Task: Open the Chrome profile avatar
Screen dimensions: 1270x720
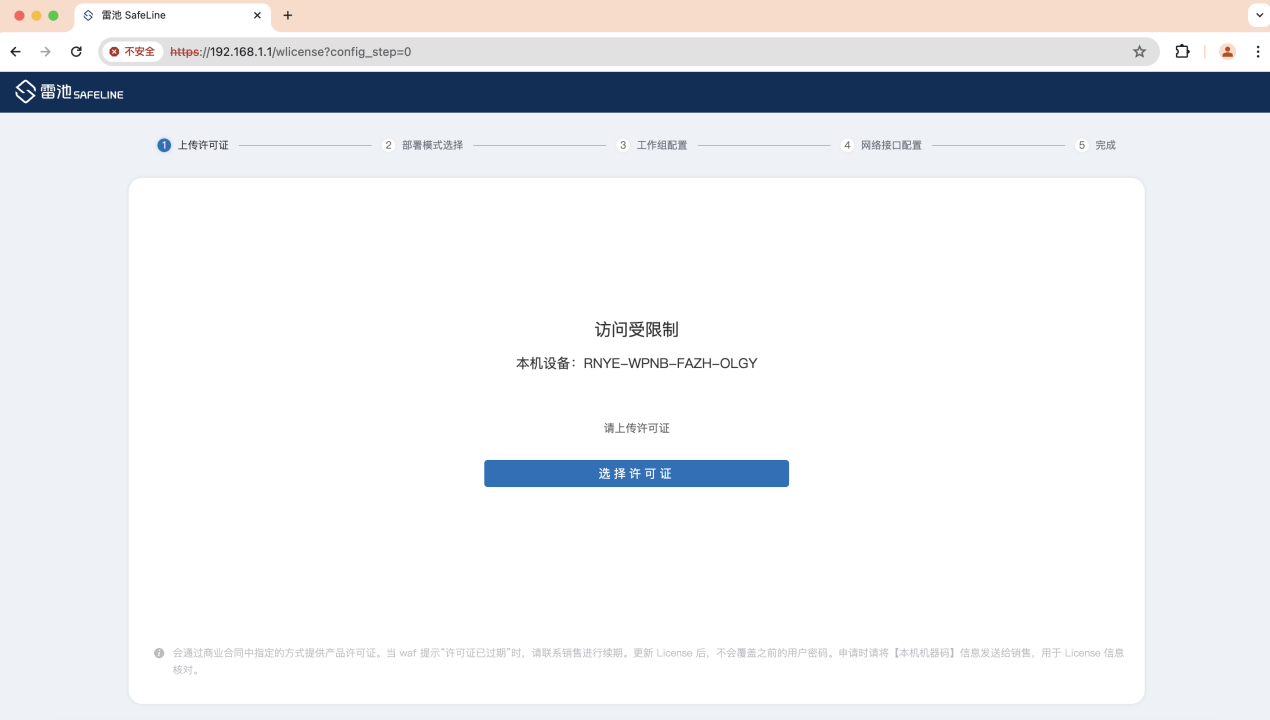Action: coord(1227,52)
